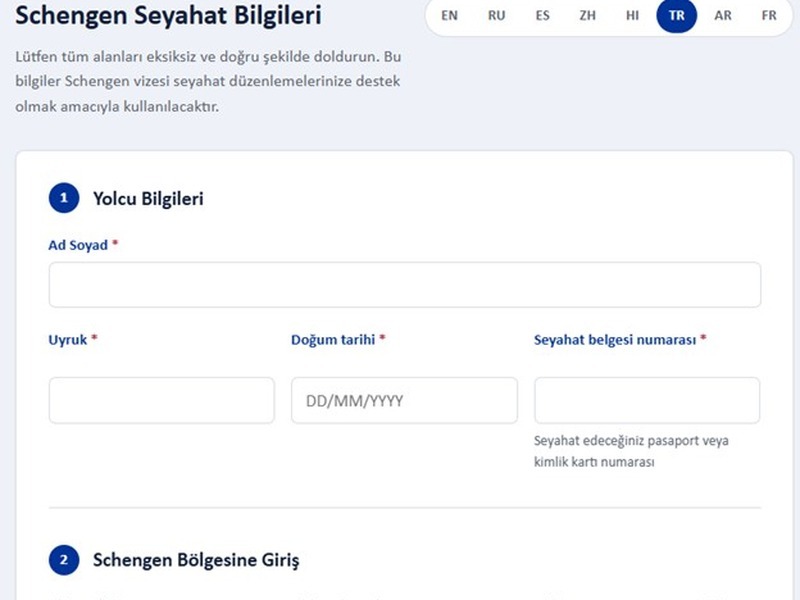Click the step 1 circle badge
The width and height of the screenshot is (800, 600).
click(64, 198)
